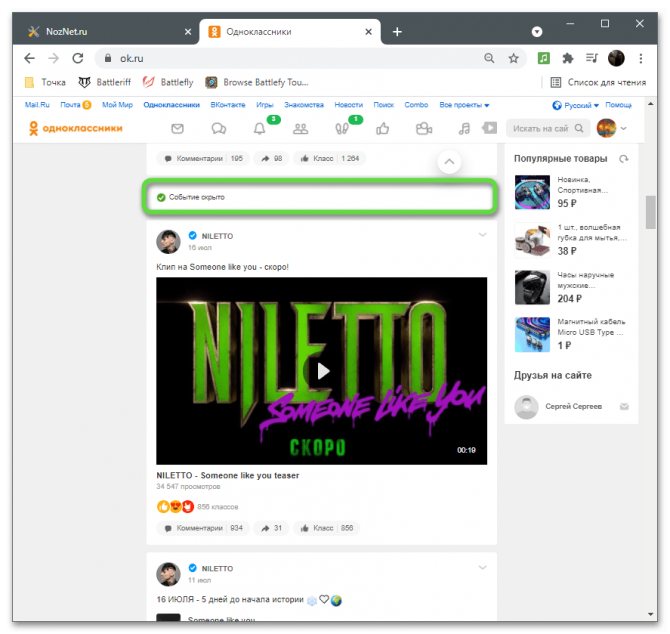670x634 pixels.
Task: Open a new browser tab
Action: coord(397,32)
